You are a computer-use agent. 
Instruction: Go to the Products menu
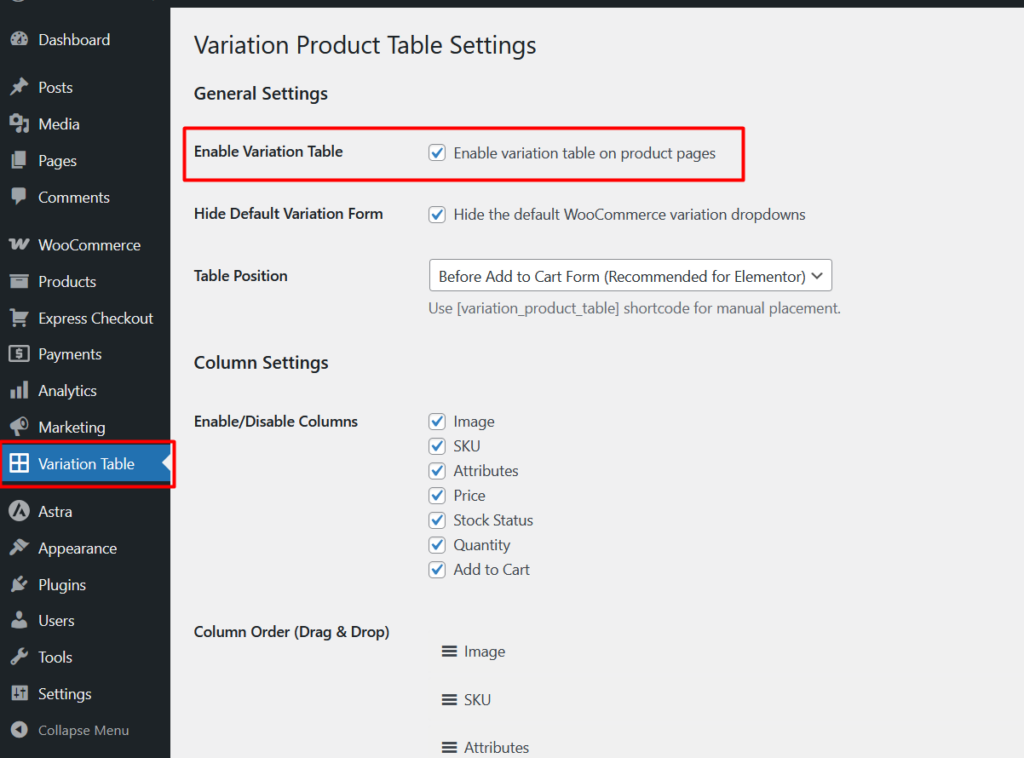[67, 282]
